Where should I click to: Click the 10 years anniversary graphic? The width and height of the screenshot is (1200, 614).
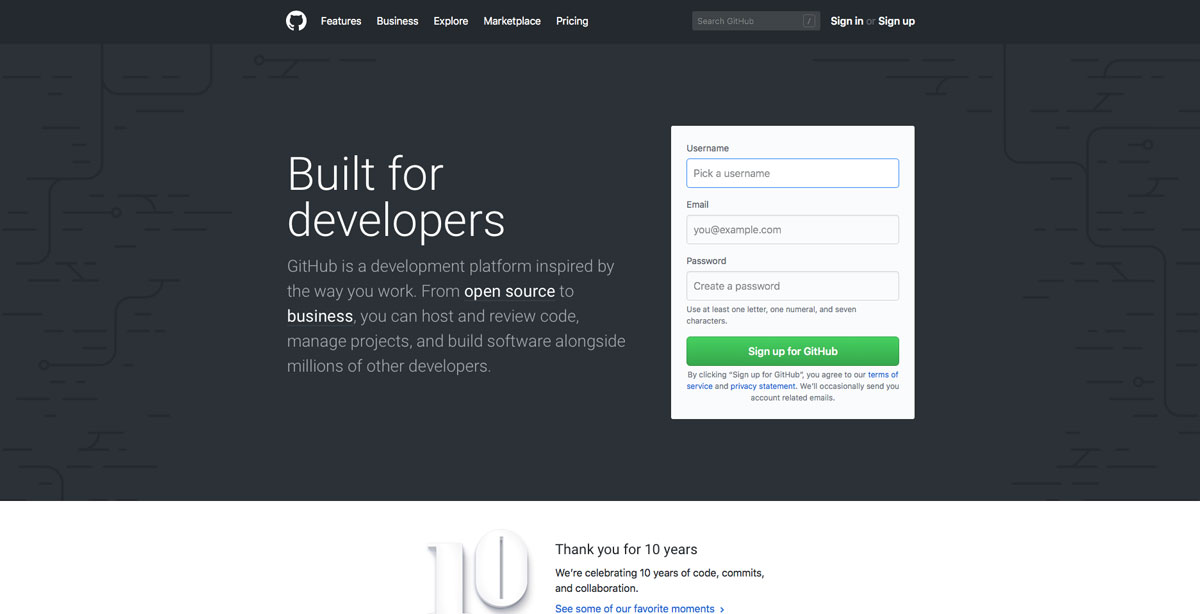[478, 572]
